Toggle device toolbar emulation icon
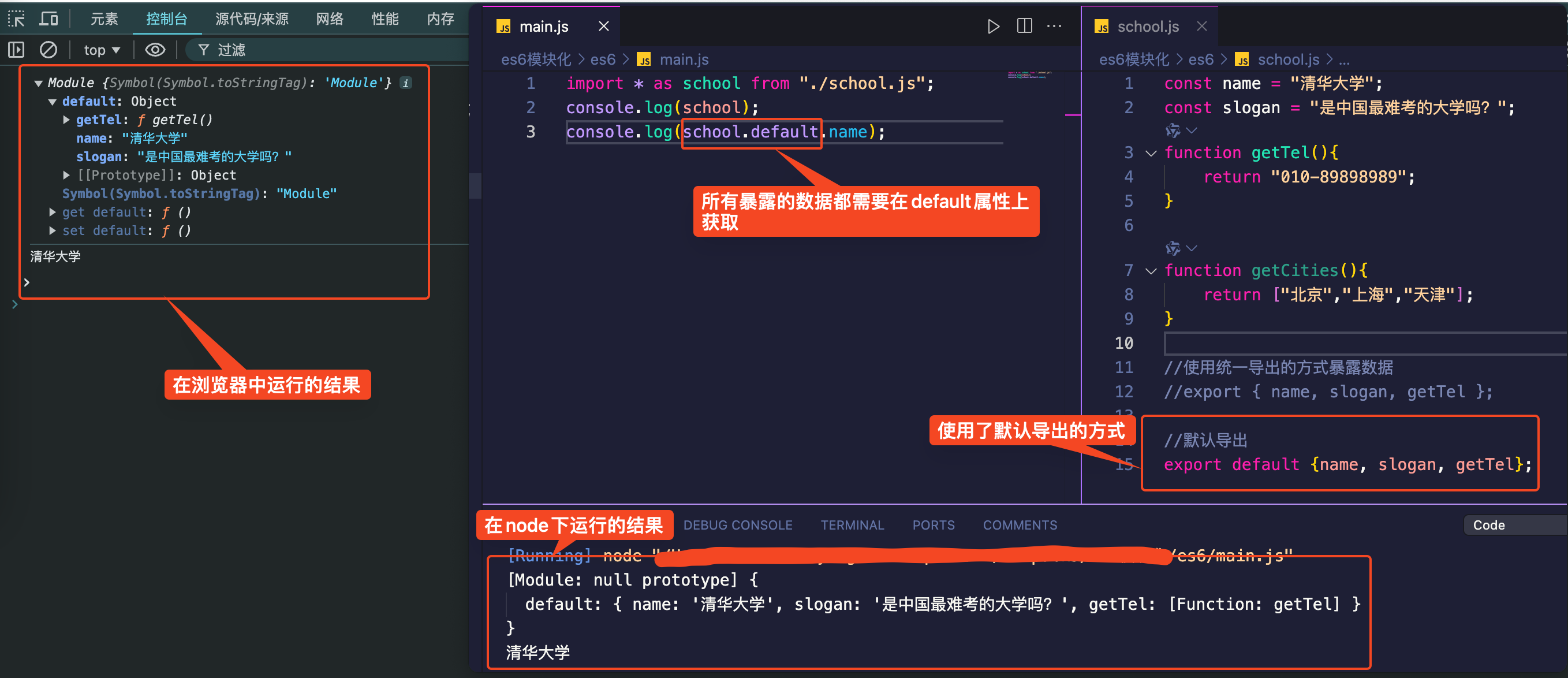This screenshot has width=1568, height=678. (48, 19)
